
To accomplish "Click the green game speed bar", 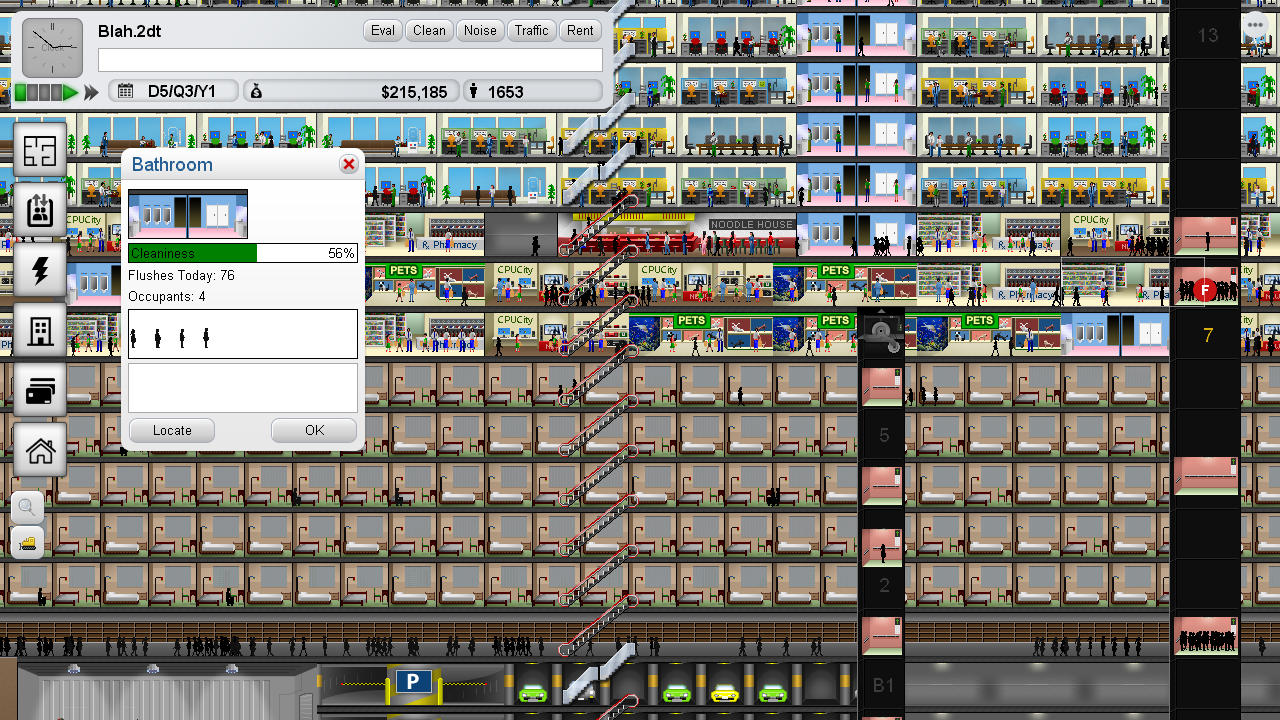I will 46,92.
